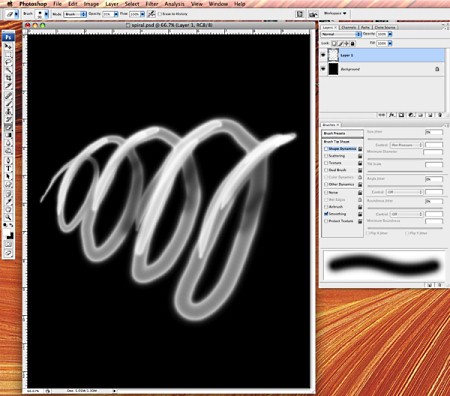Screen dimensions: 450x396
Task: Select the Shape tool
Action: pyautogui.click(x=8, y=185)
